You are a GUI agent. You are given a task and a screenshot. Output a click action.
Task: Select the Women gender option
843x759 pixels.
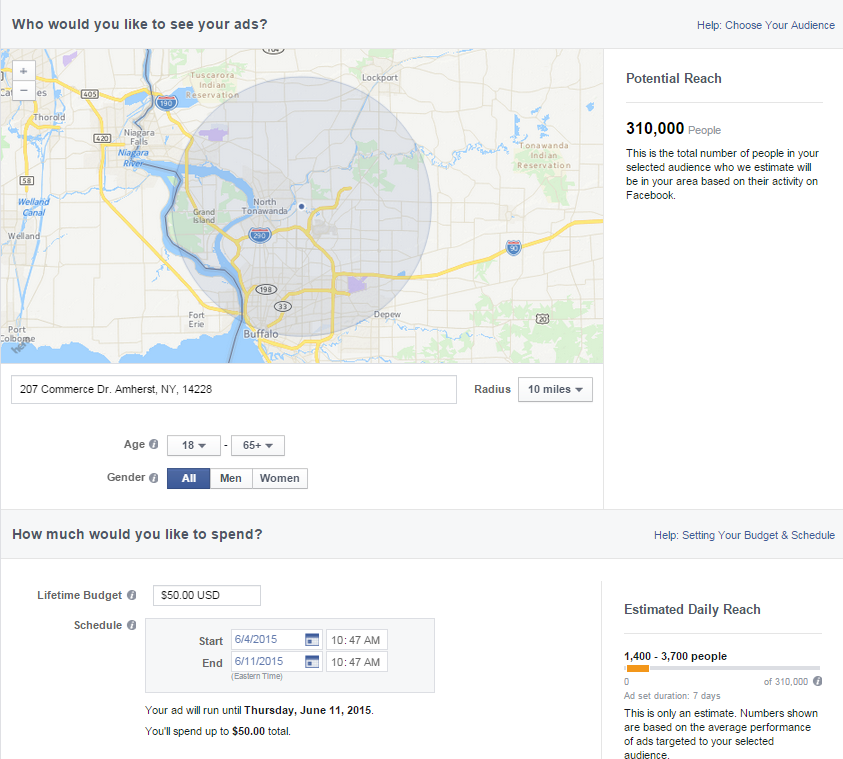[279, 478]
